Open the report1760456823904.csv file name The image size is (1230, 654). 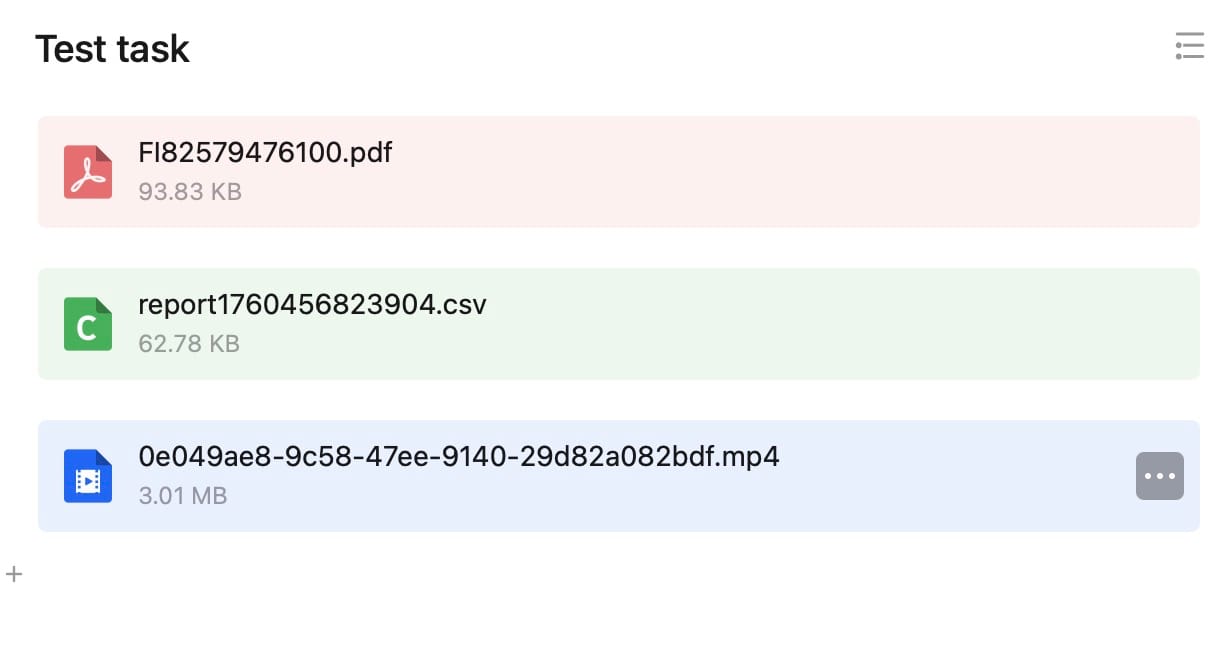(x=312, y=305)
